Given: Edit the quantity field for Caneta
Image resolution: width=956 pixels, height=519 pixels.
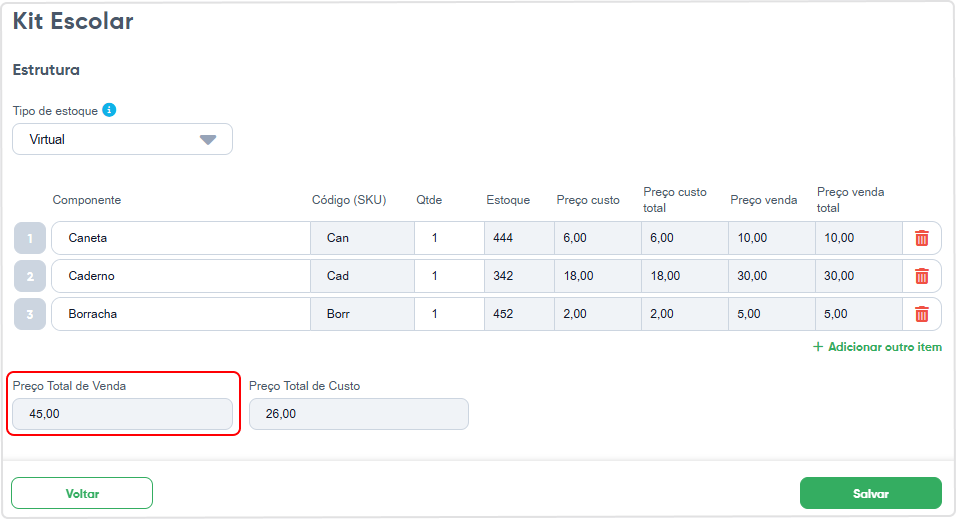Looking at the screenshot, I should pos(449,238).
